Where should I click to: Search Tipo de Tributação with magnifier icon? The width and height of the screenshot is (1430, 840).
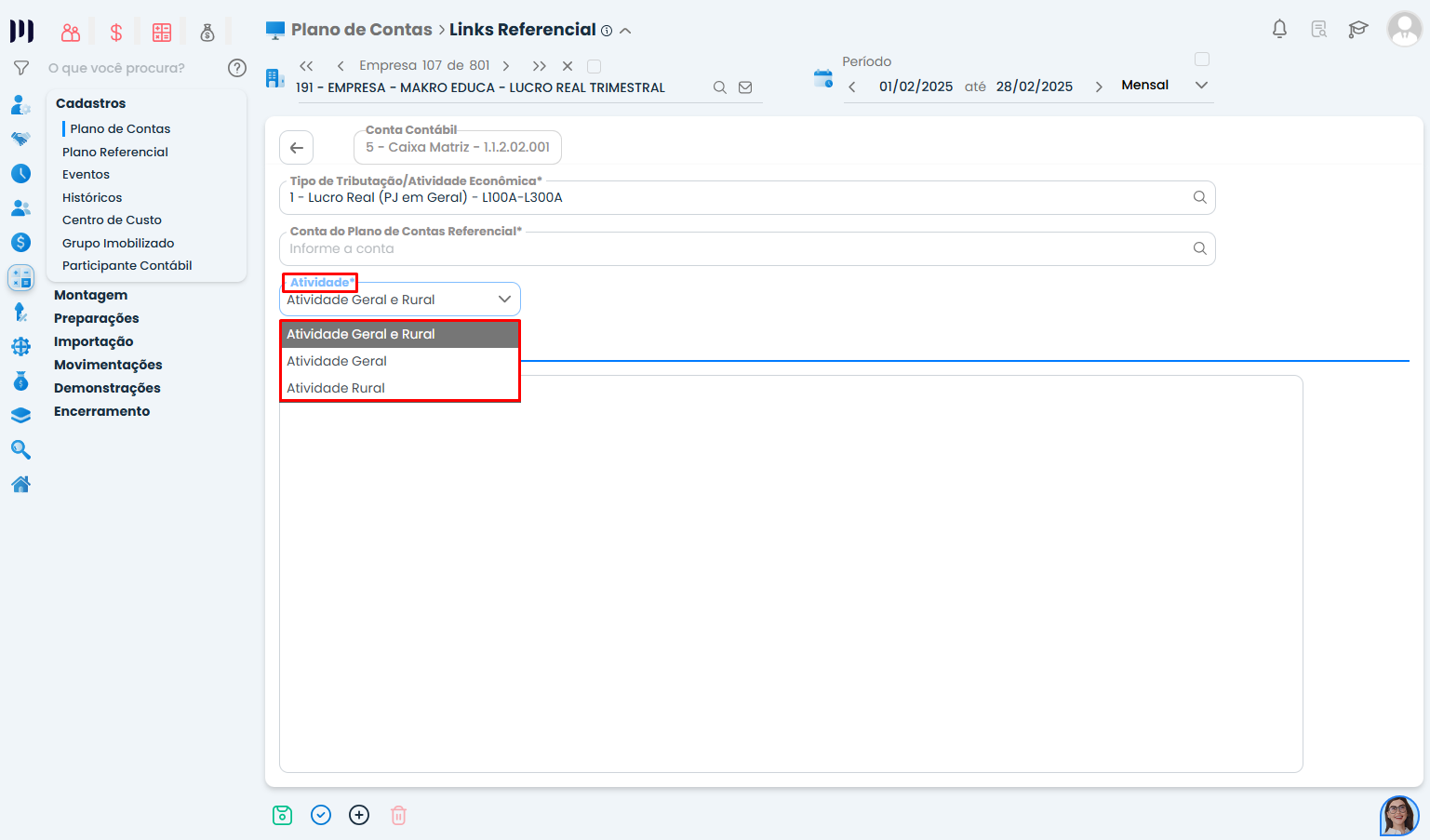tap(1200, 197)
